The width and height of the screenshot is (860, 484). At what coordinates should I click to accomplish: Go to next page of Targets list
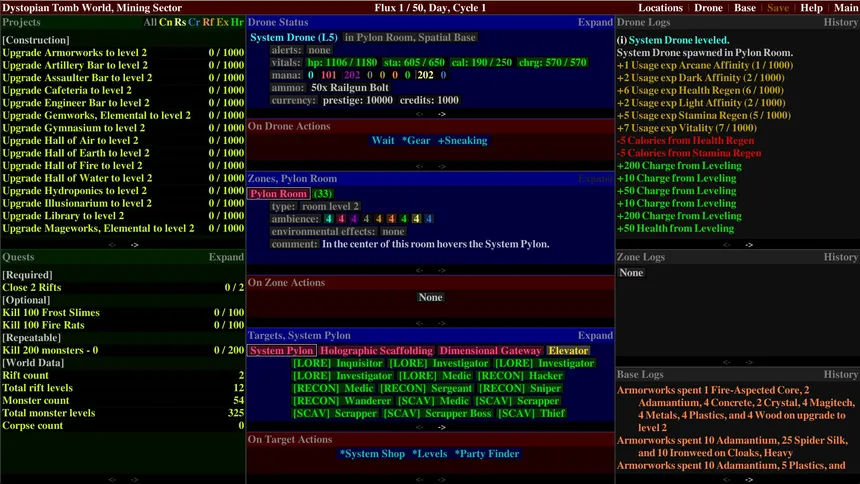pos(442,427)
